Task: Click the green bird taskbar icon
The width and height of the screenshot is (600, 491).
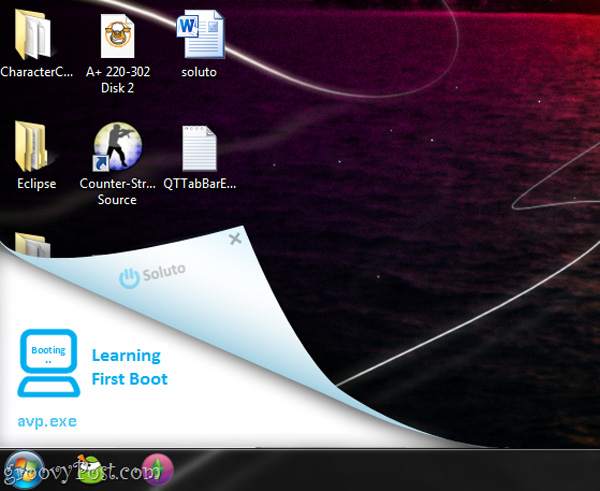Action: (93, 470)
